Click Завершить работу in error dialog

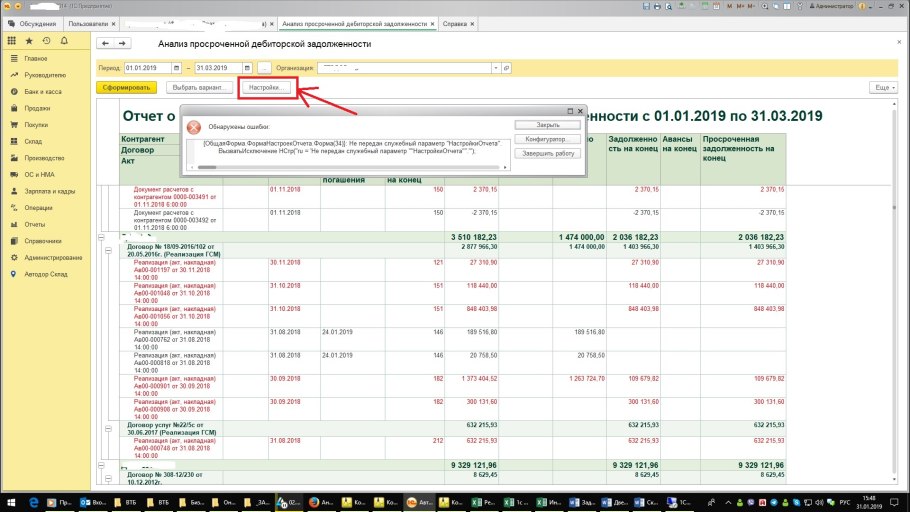pos(546,152)
